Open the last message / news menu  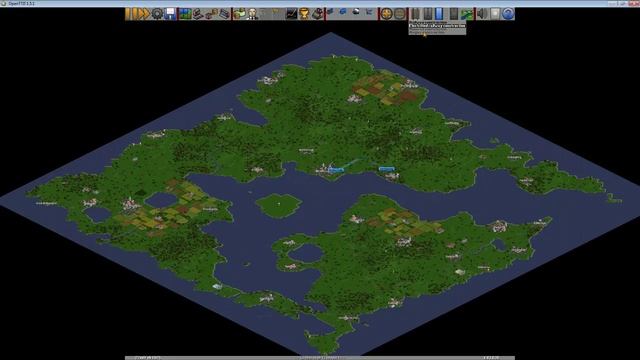pos(495,14)
